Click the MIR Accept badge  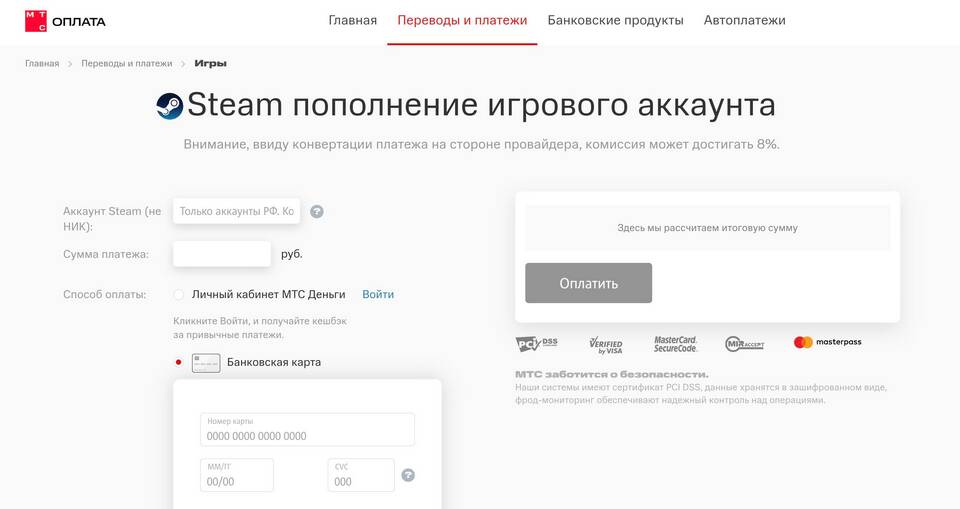point(744,344)
